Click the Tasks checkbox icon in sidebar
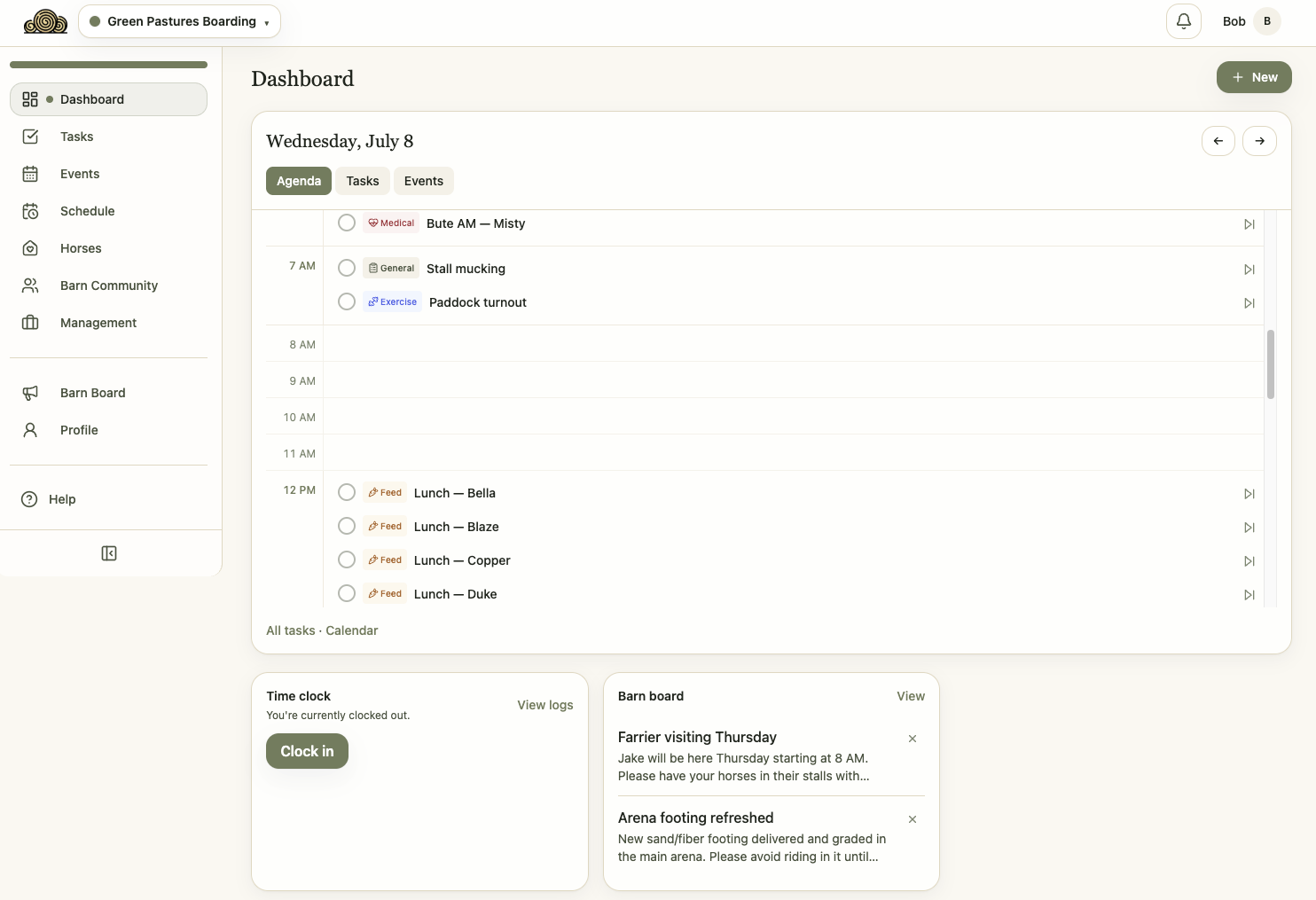1316x900 pixels. tap(30, 137)
